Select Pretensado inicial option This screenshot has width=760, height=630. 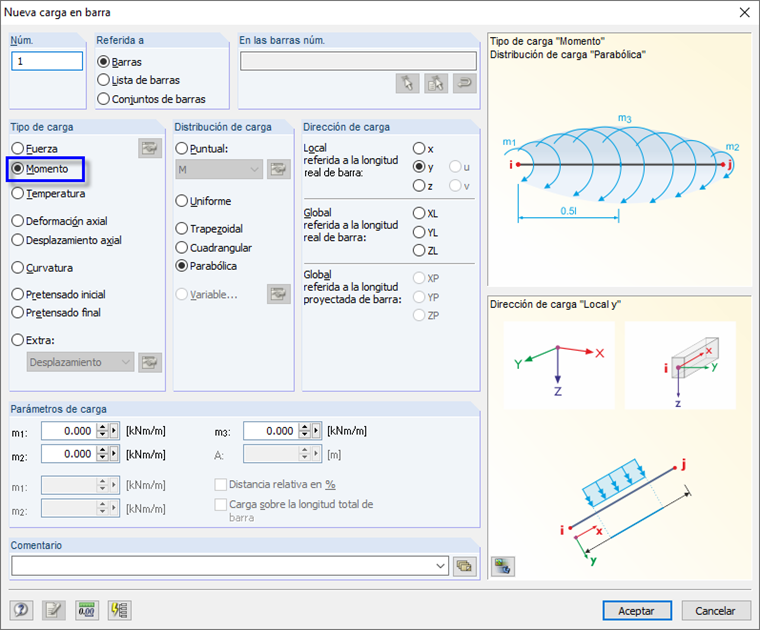click(x=59, y=294)
